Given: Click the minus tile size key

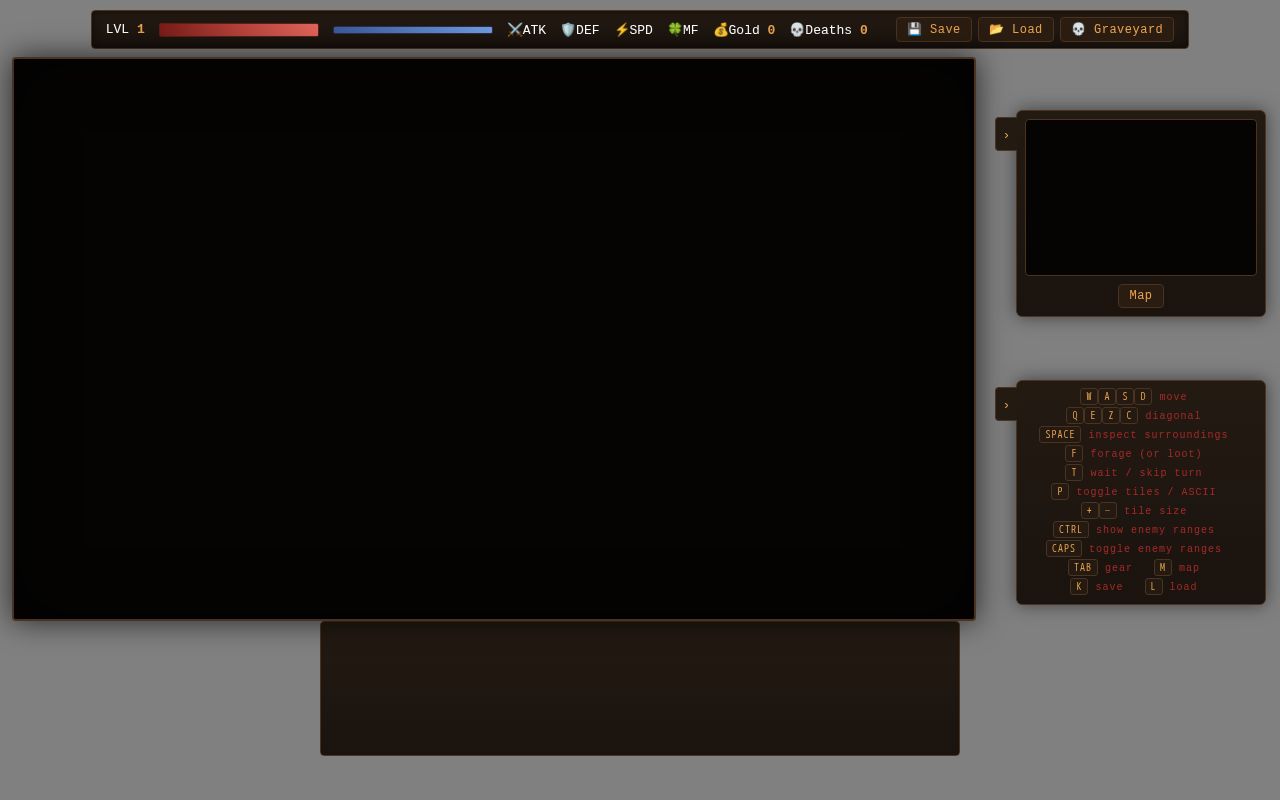Looking at the screenshot, I should 1108,511.
